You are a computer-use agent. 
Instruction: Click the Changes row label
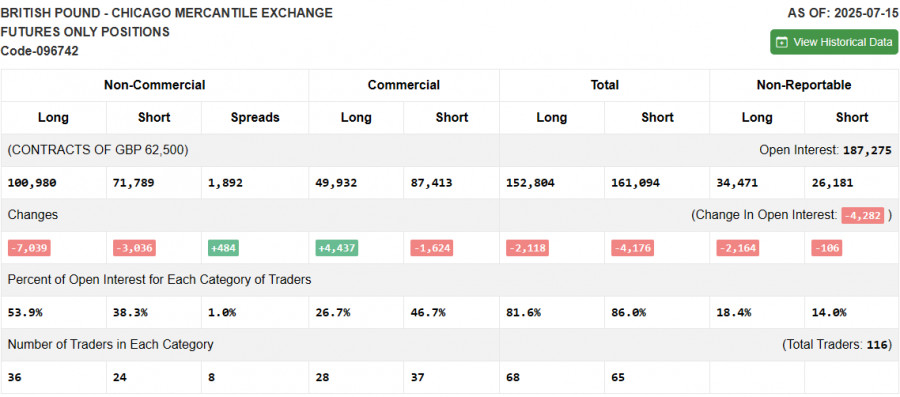(33, 215)
